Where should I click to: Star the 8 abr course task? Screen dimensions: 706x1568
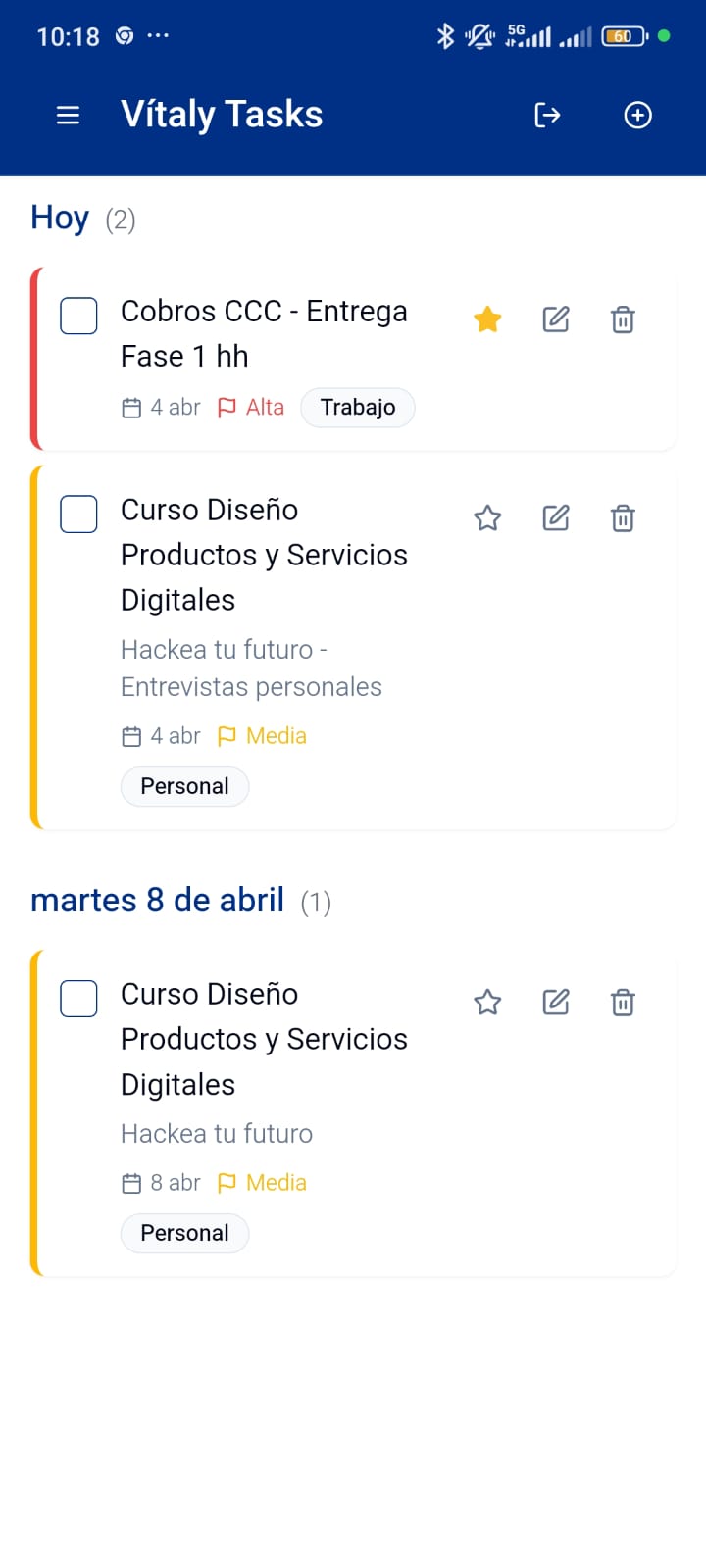tap(487, 1002)
